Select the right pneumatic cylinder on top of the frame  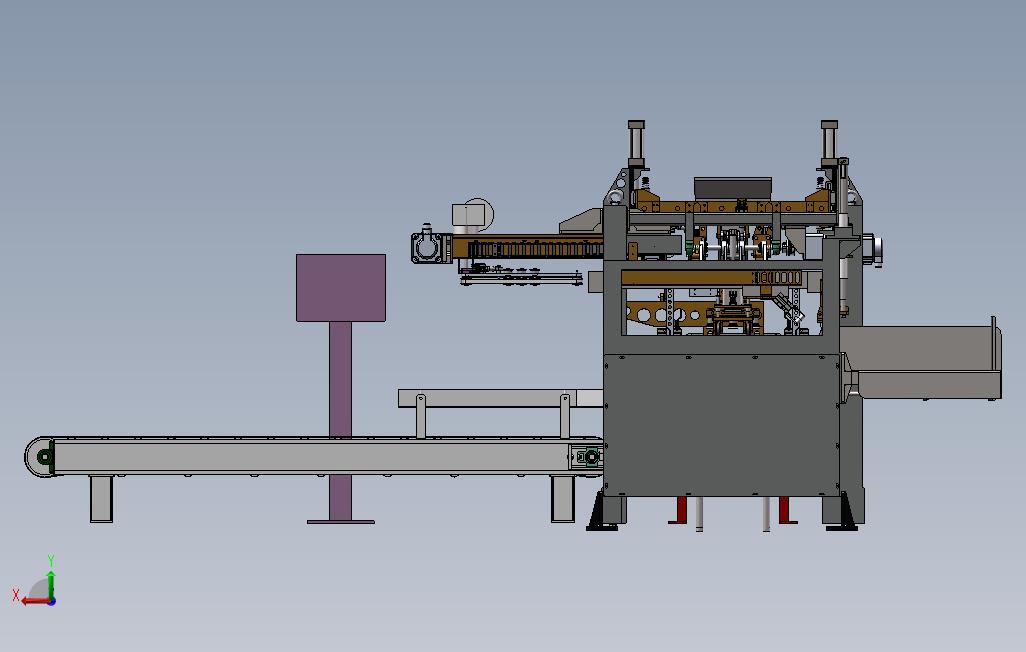[x=829, y=143]
